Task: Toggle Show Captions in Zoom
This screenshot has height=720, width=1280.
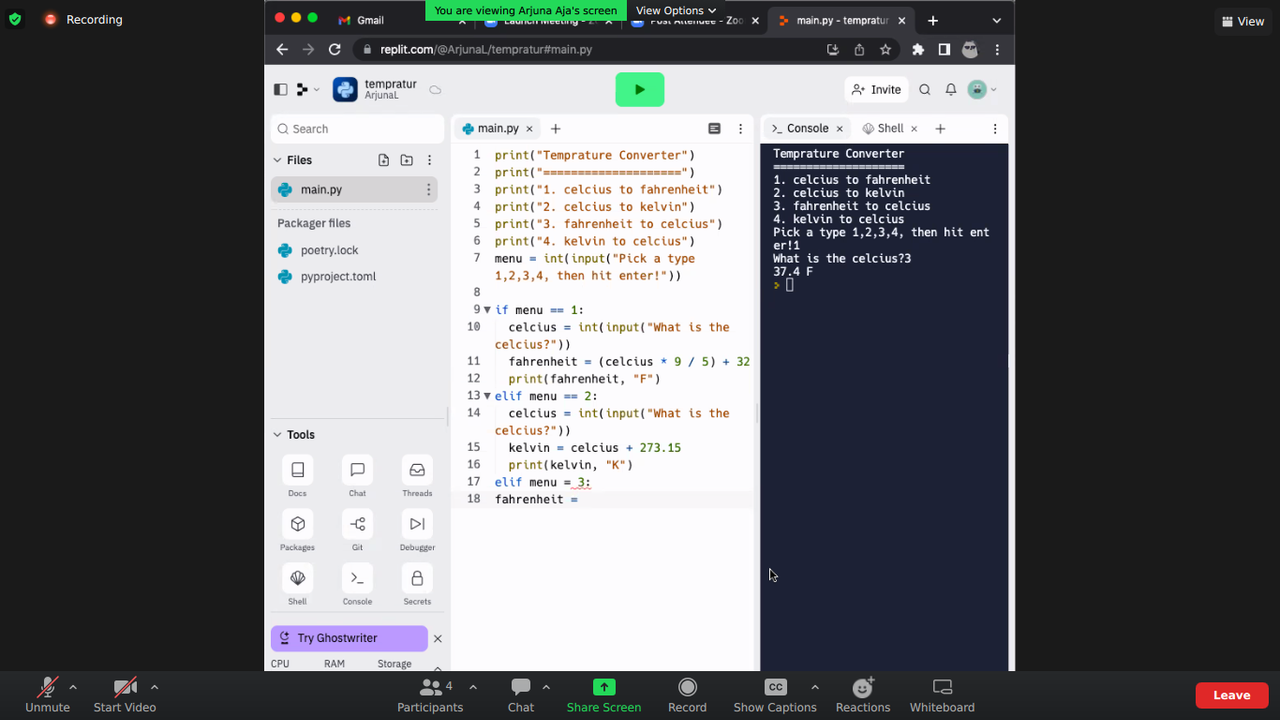Action: pyautogui.click(x=775, y=695)
